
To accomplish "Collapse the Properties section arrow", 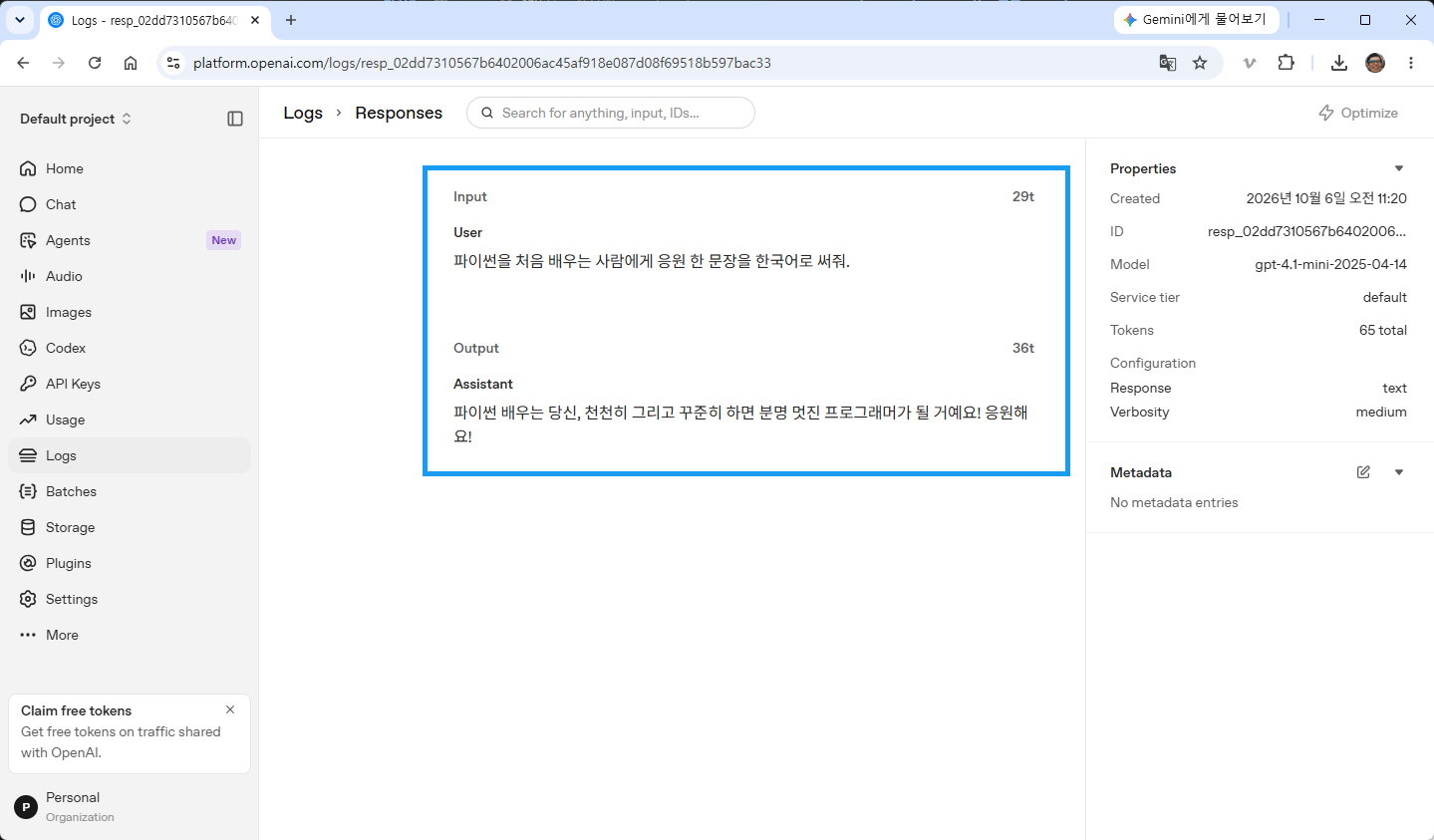I will point(1399,168).
